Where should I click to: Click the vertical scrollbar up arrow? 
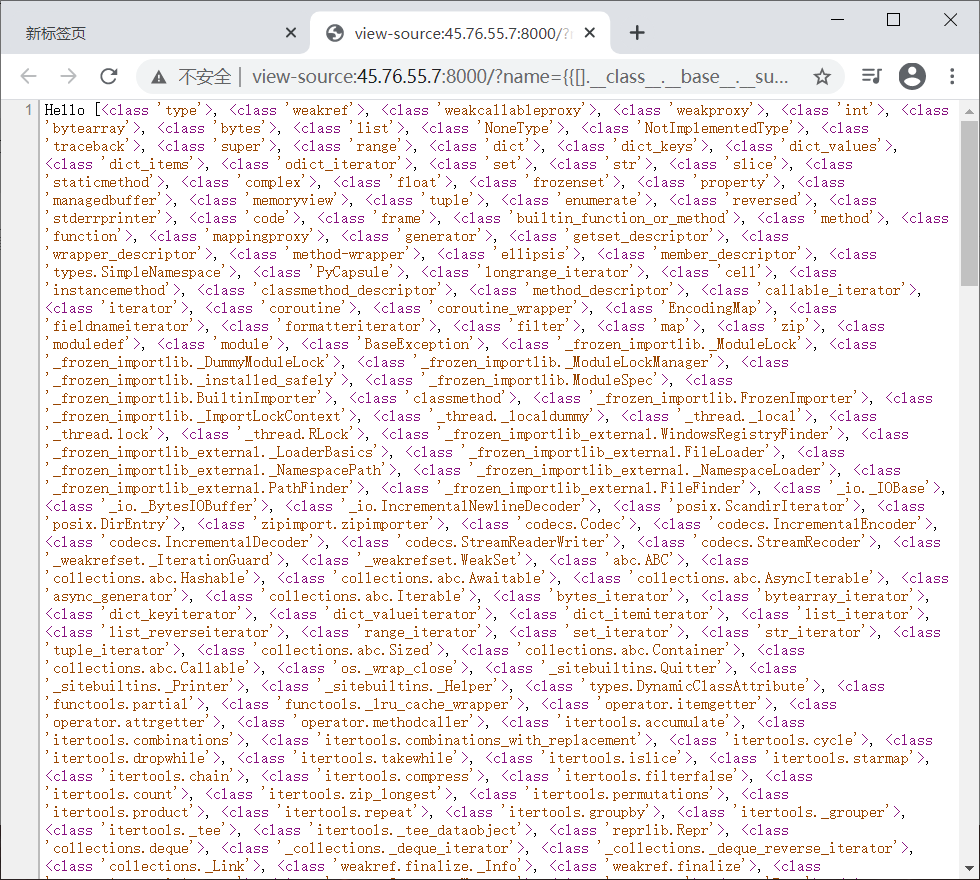click(x=969, y=112)
